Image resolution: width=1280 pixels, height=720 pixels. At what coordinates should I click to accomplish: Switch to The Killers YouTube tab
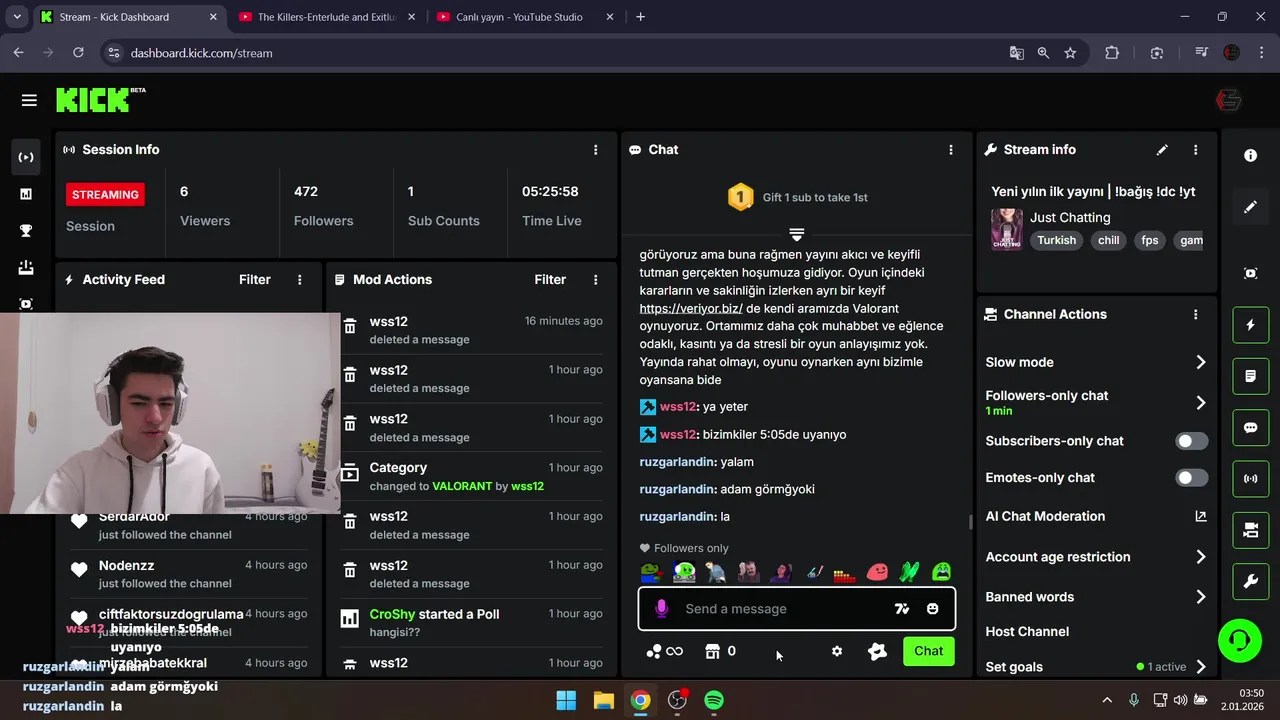coord(327,17)
